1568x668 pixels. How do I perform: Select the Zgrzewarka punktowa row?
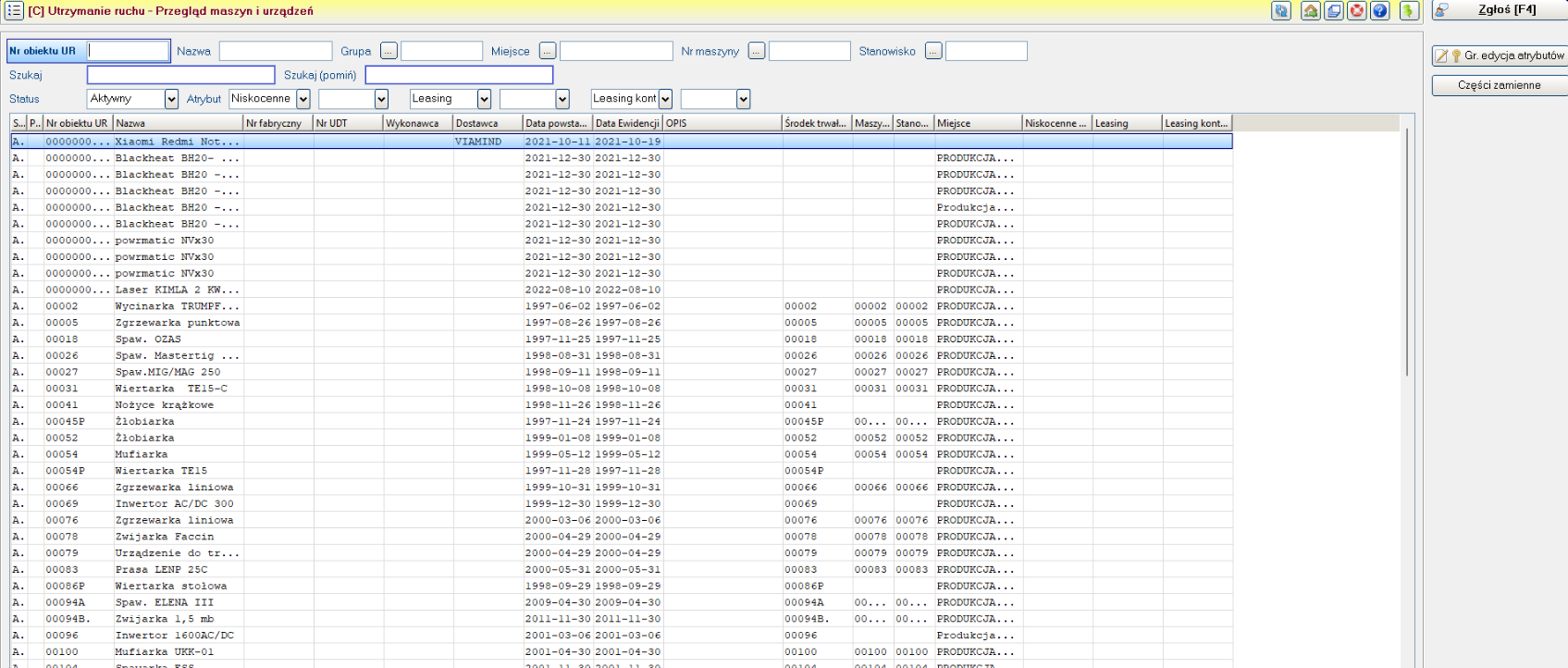tap(621, 323)
